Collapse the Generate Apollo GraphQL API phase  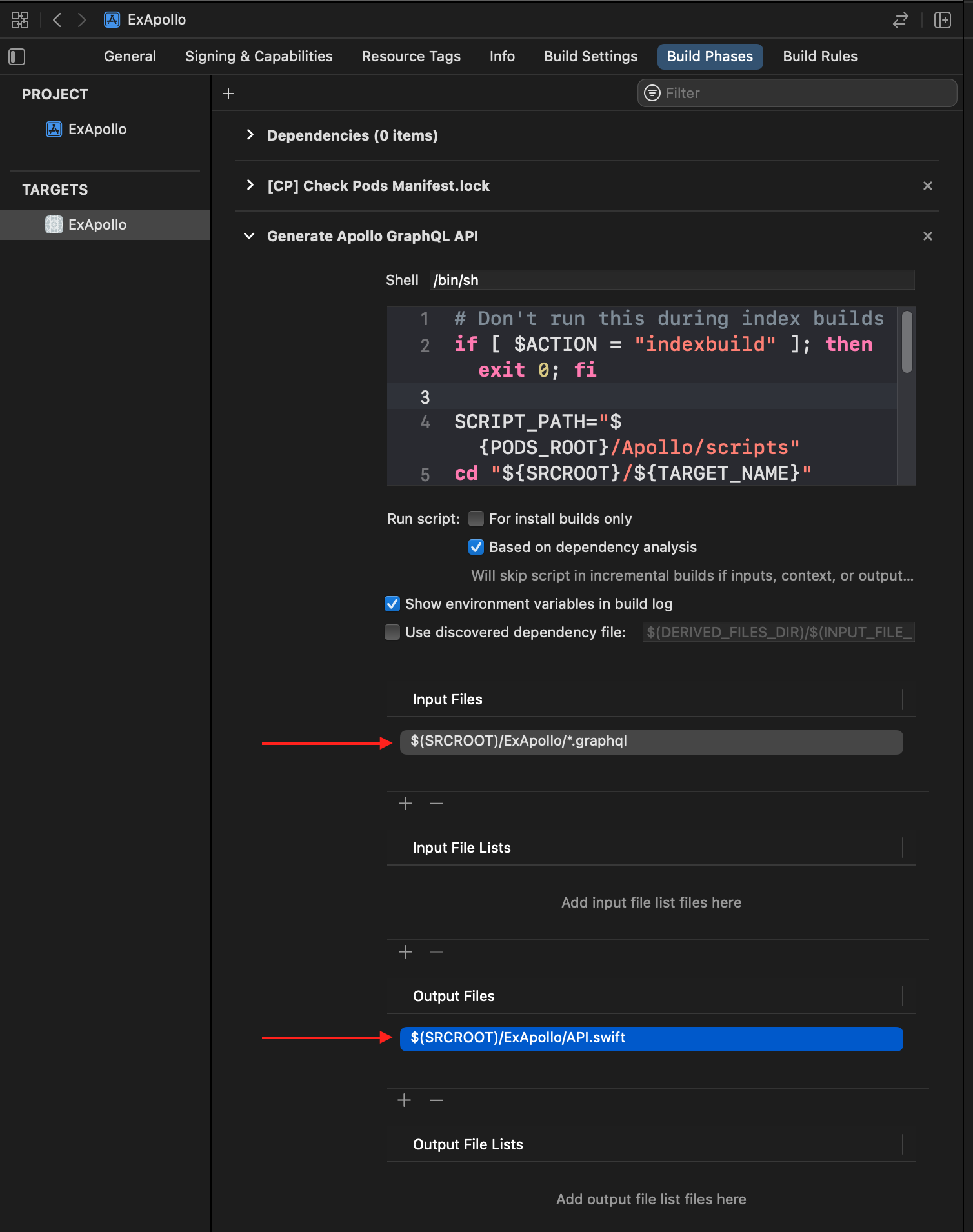[249, 236]
